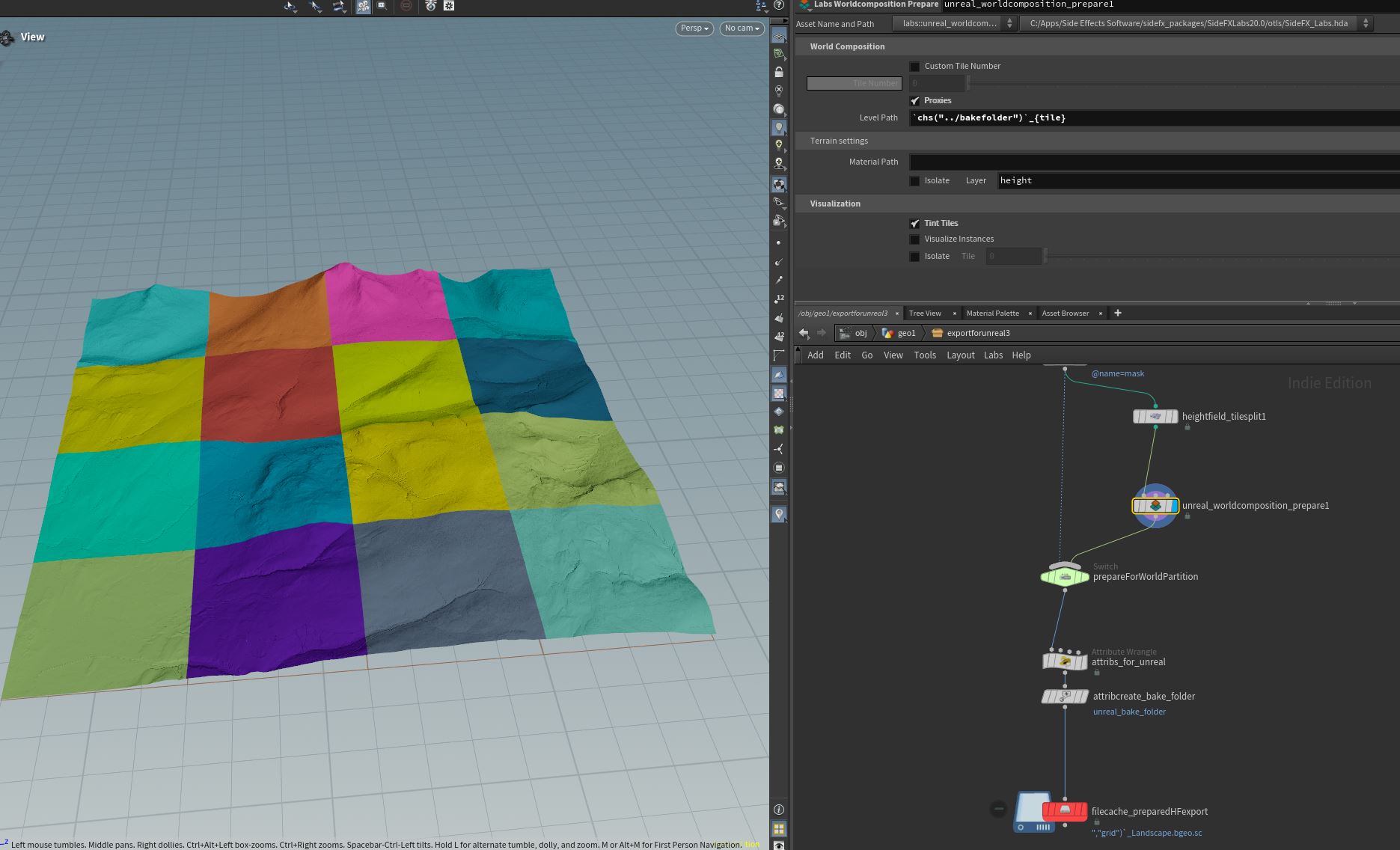Open the Tools menu in network editor
Screen dimensions: 1400x850
point(925,355)
